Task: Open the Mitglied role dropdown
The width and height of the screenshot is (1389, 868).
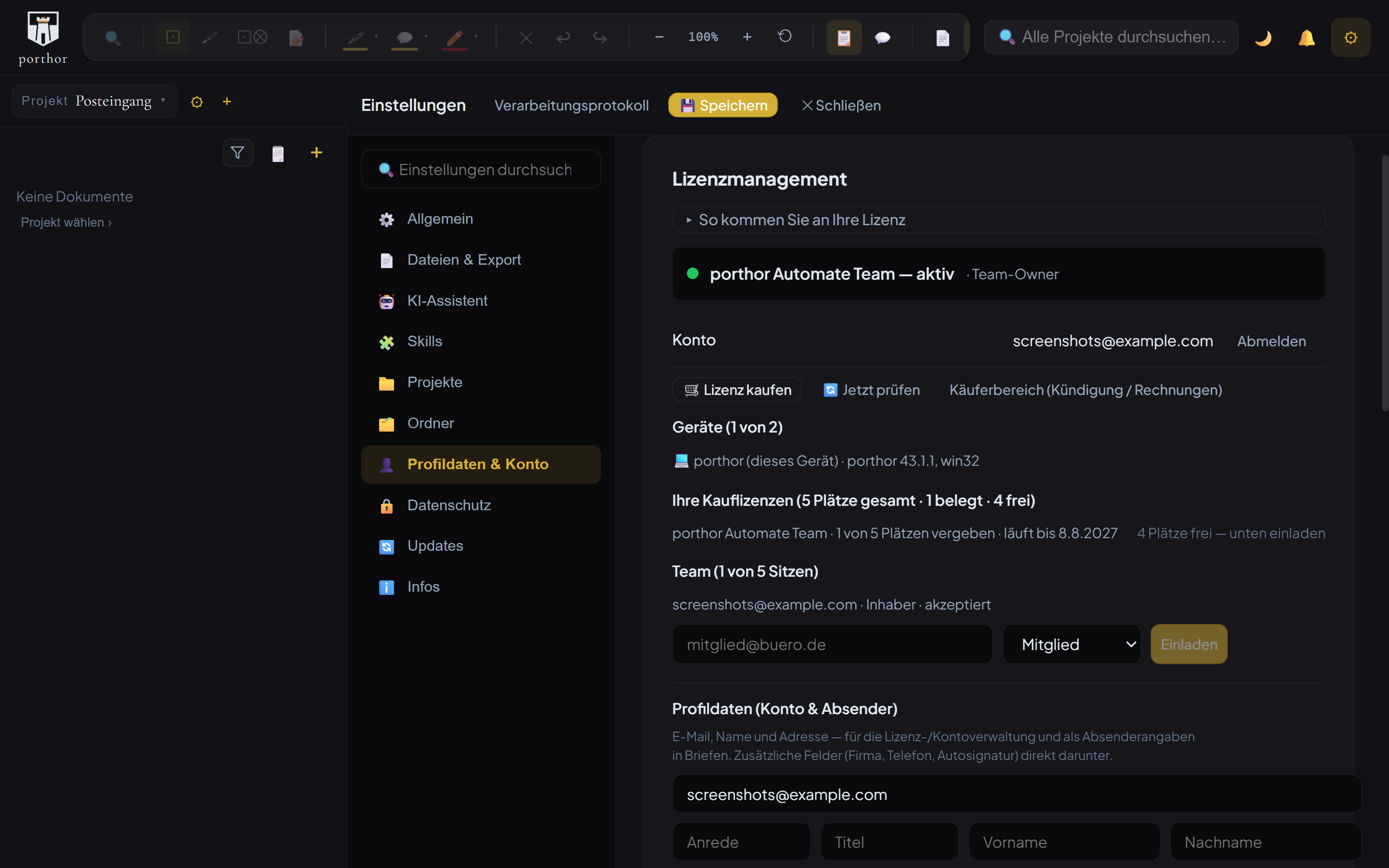Action: 1072,644
